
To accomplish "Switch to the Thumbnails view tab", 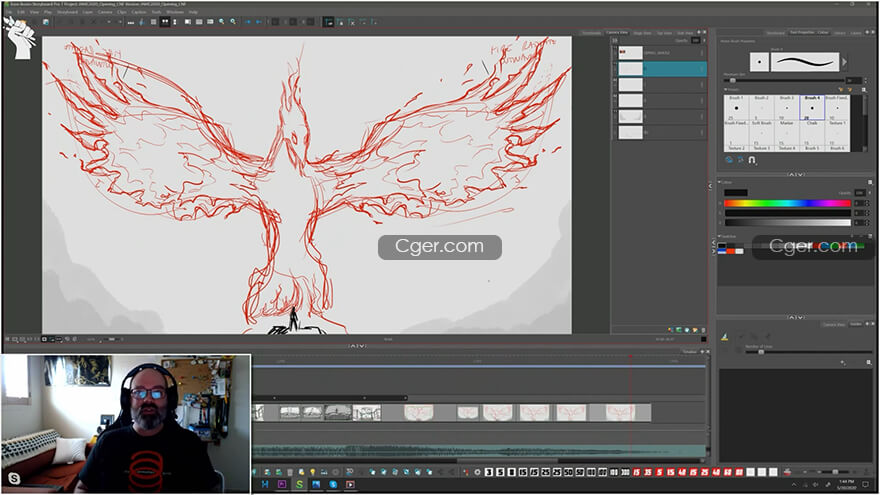I will pos(591,33).
